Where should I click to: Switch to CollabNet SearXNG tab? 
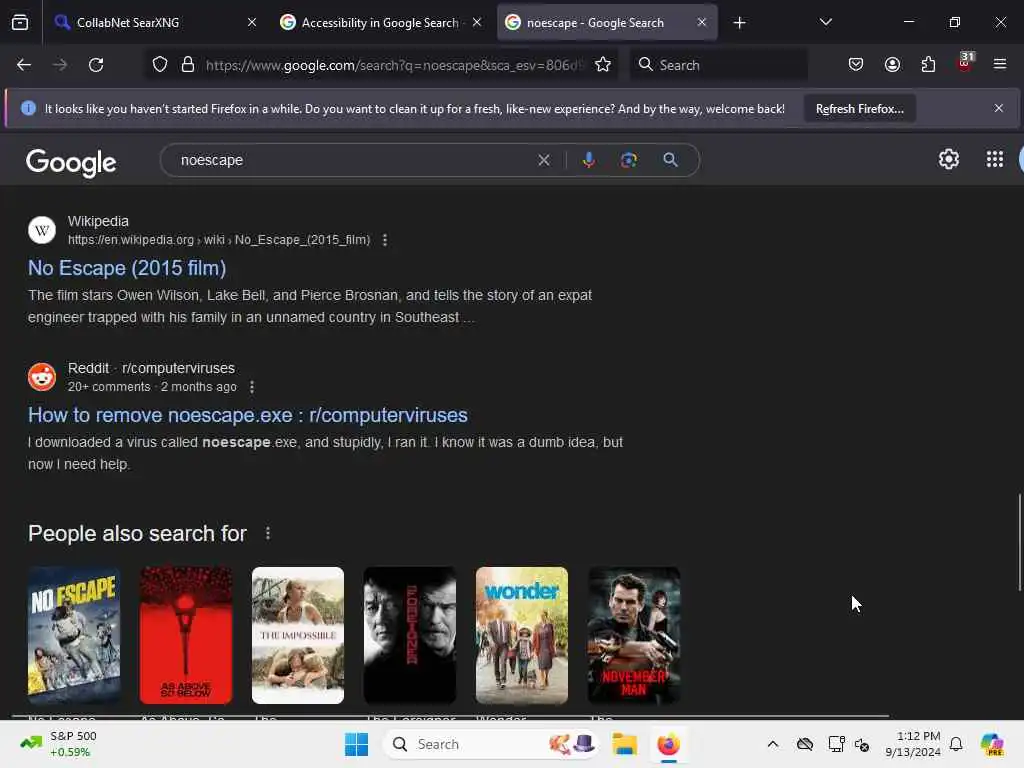[x=153, y=22]
